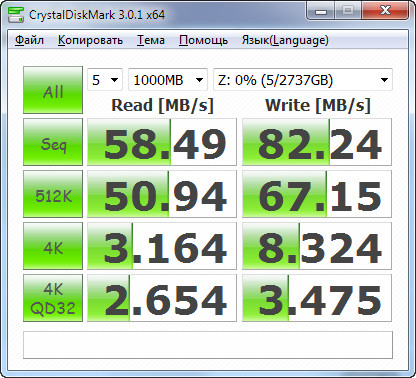Open the Копировать menu
Viewport: 416px width, 378px height.
[90, 40]
